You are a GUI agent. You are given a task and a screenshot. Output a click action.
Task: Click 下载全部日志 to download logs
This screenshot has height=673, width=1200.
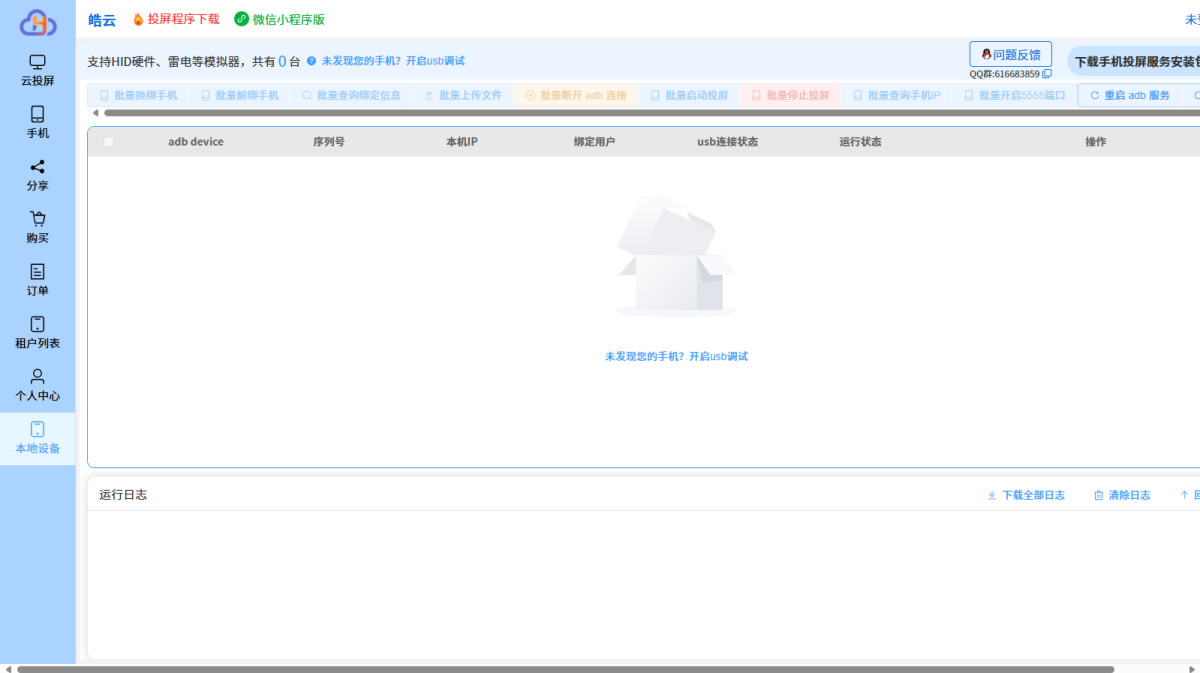(x=1026, y=495)
